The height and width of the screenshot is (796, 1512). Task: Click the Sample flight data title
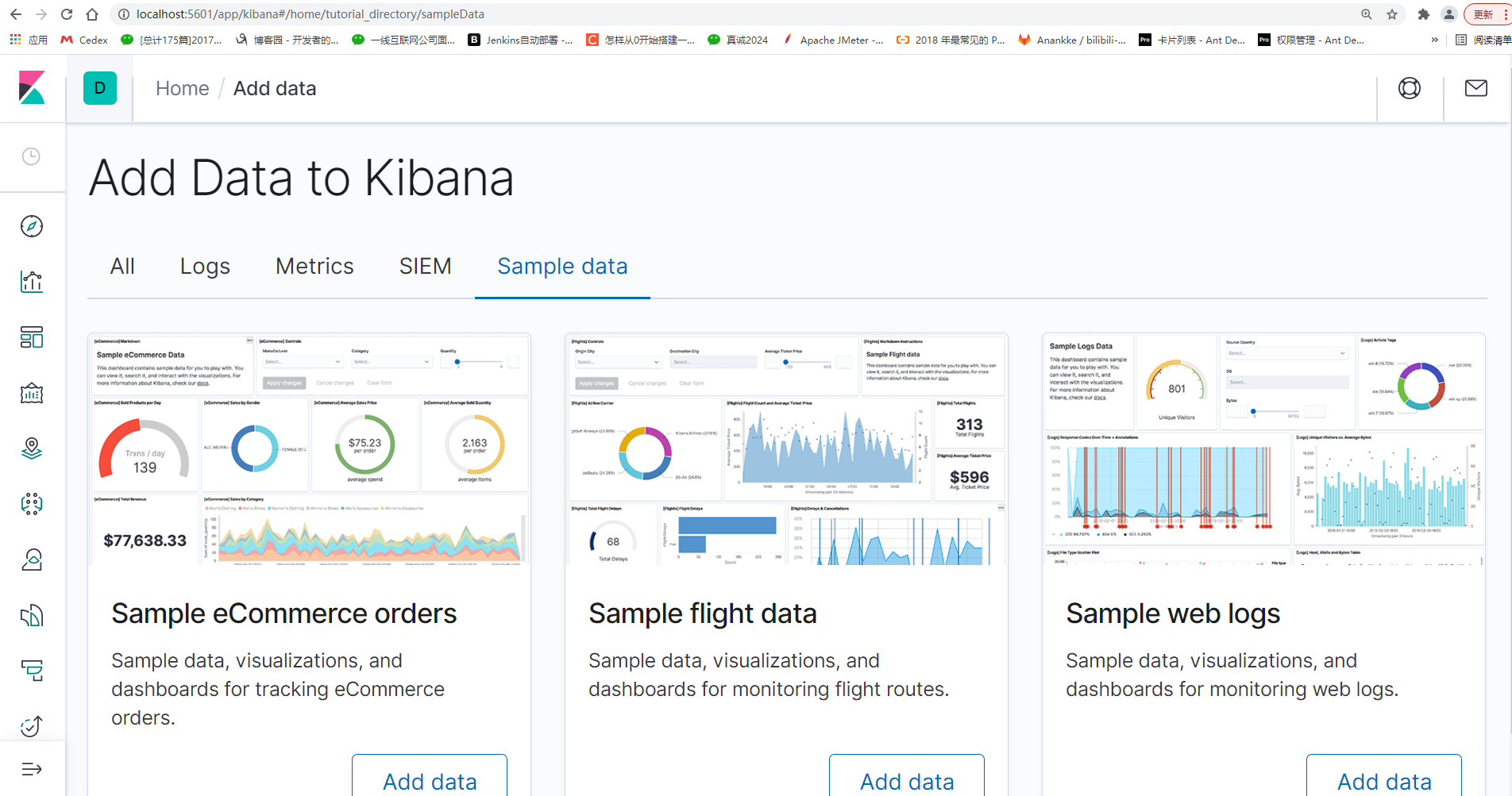click(703, 613)
